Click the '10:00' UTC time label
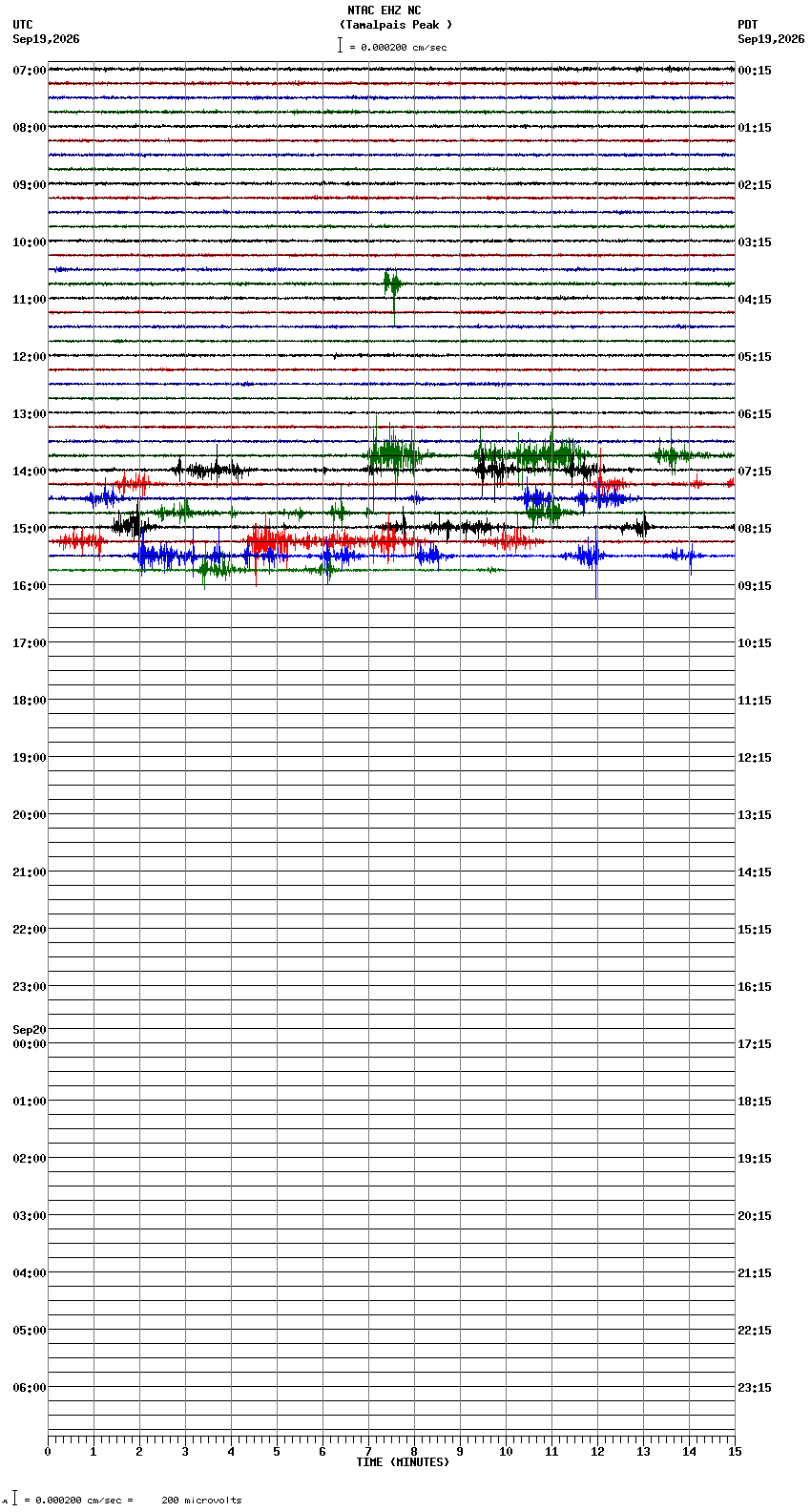811x1512 pixels. [30, 242]
